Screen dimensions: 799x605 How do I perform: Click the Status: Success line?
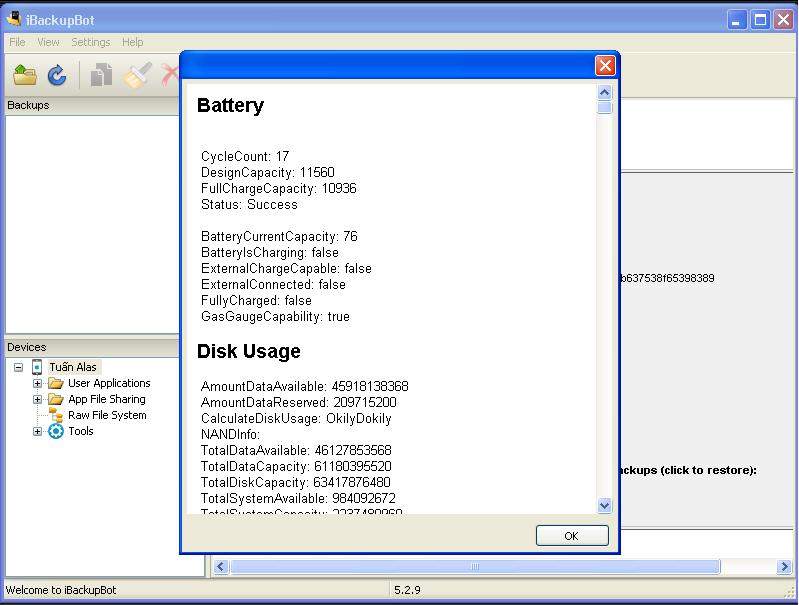click(x=249, y=204)
